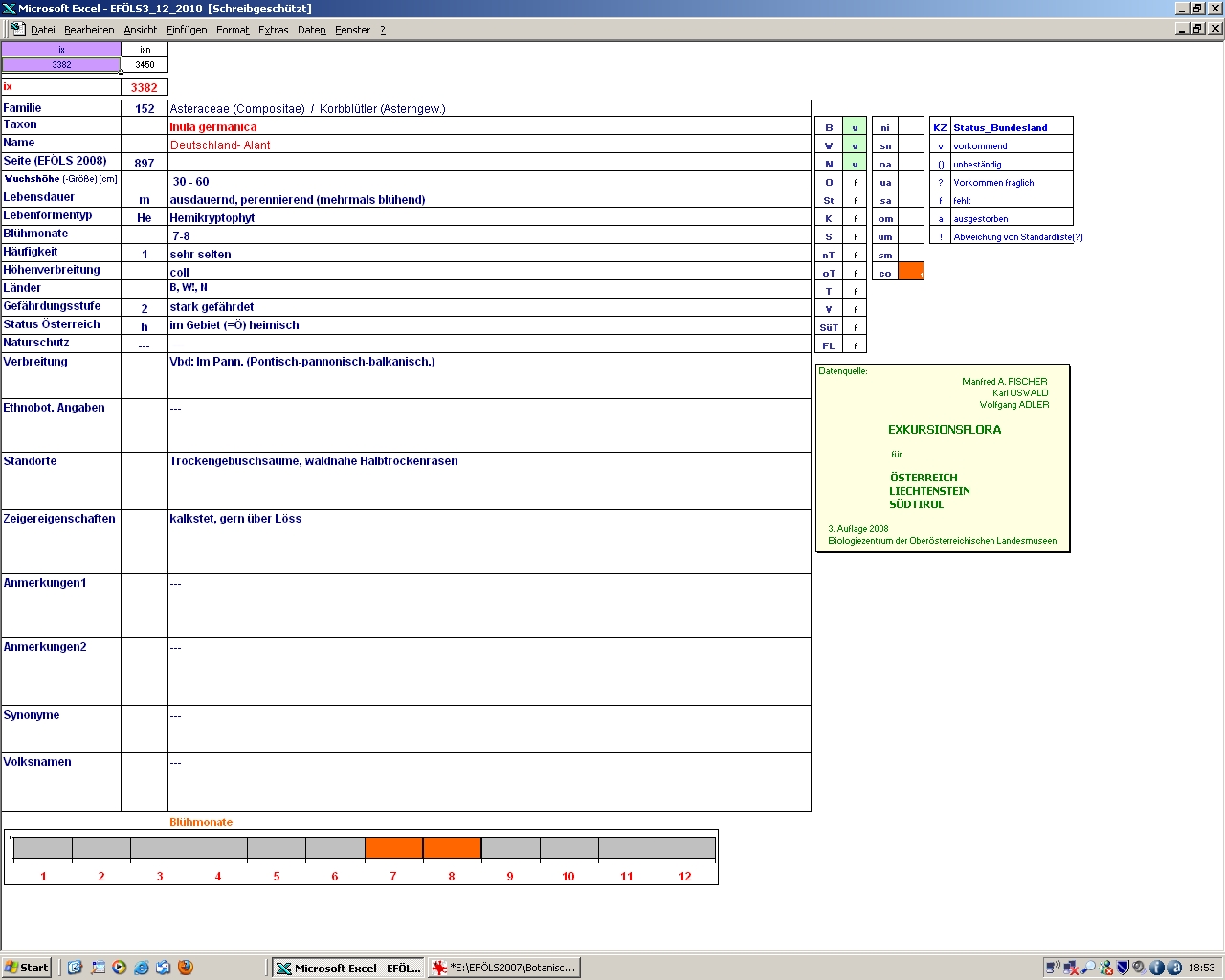
Task: Restore the workbook window inside Excel
Action: click(1197, 29)
